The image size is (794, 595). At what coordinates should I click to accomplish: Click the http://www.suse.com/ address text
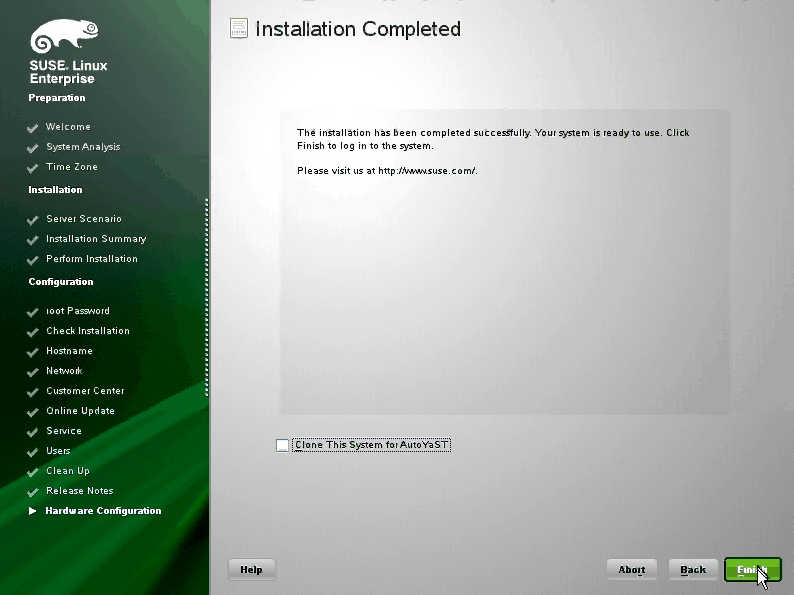[427, 171]
